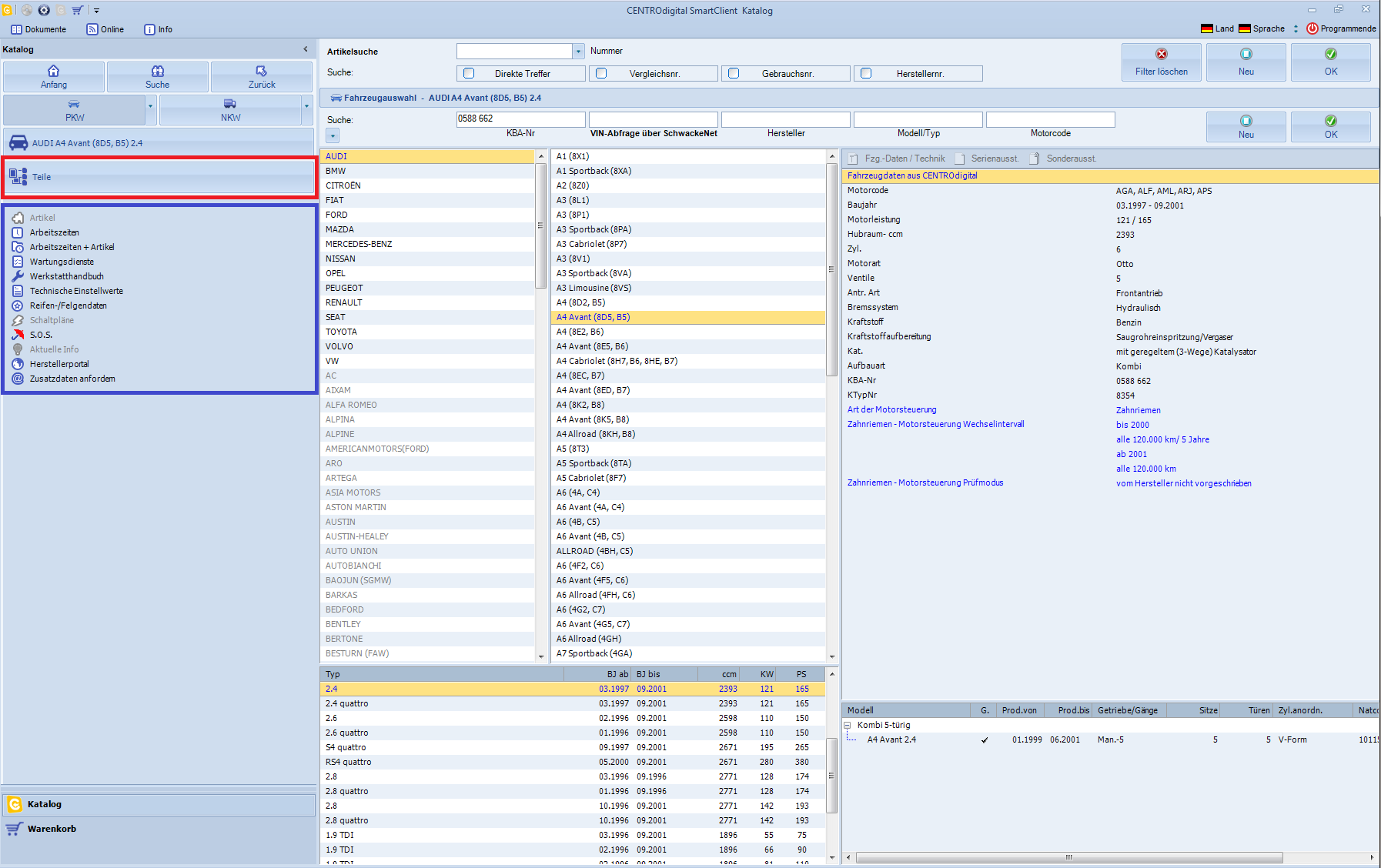
Task: Click the AUDI A4 Avant vehicle button
Action: pos(159,143)
